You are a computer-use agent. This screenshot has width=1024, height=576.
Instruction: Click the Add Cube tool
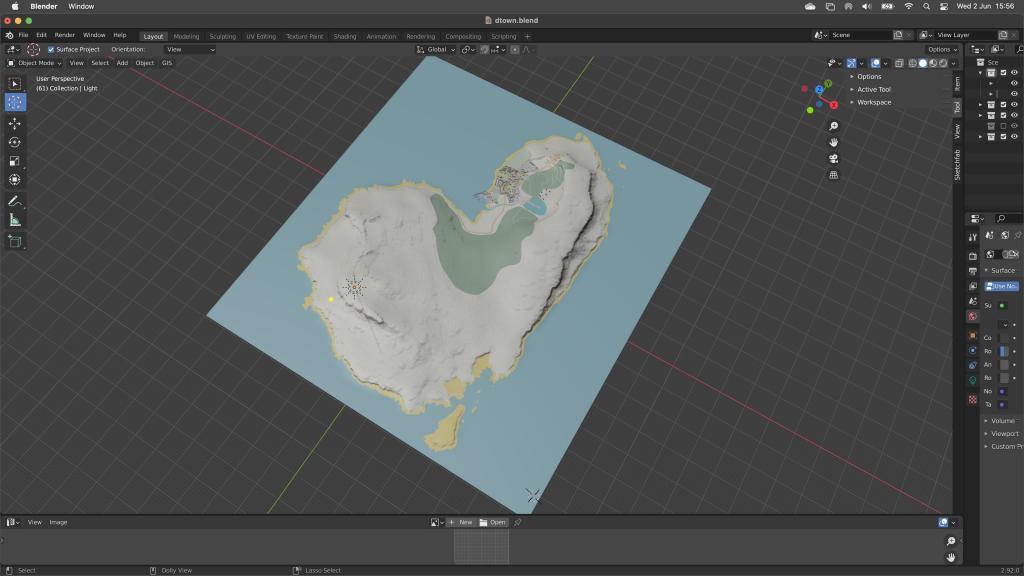point(15,241)
